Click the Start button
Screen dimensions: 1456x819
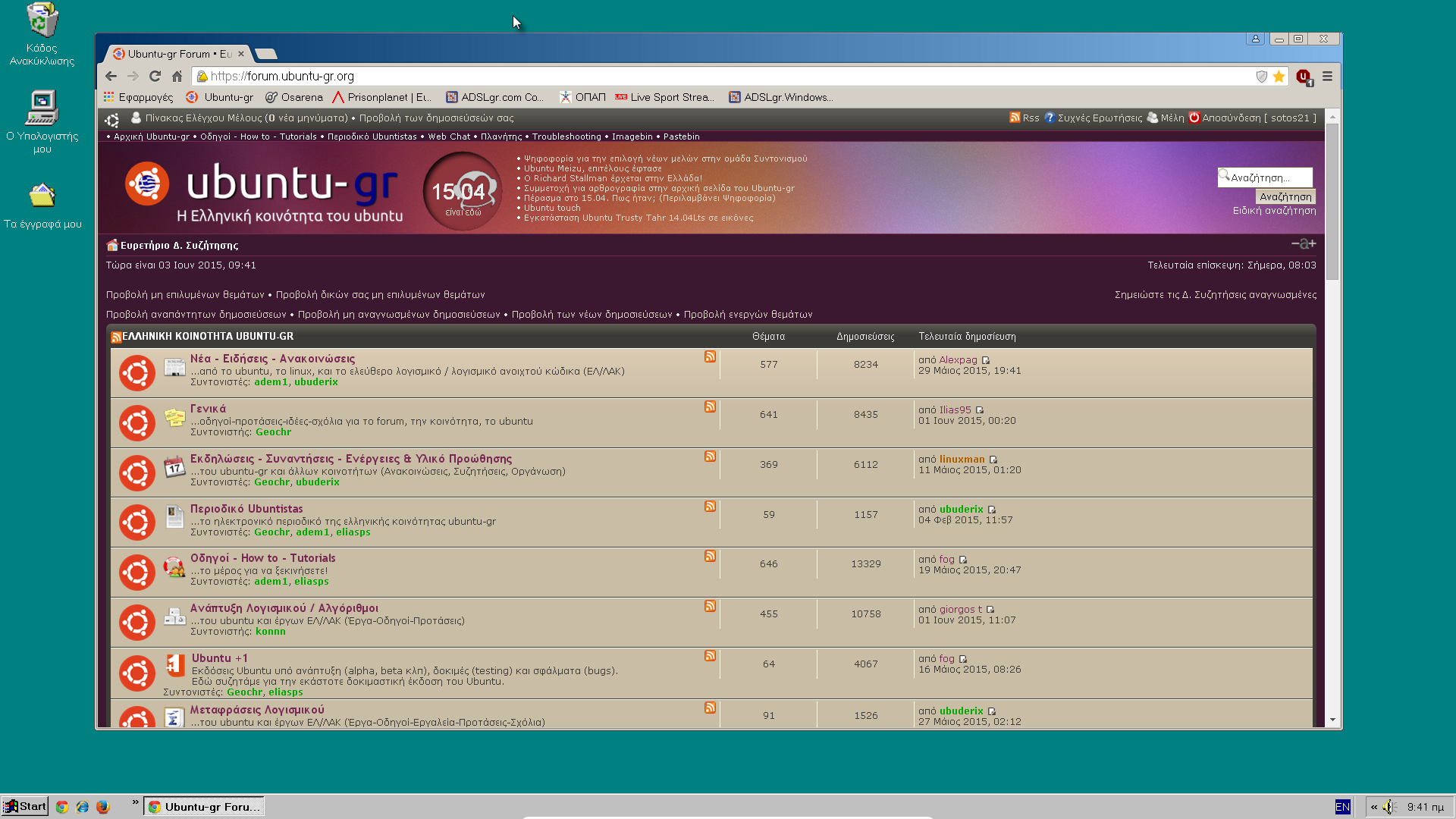point(25,806)
